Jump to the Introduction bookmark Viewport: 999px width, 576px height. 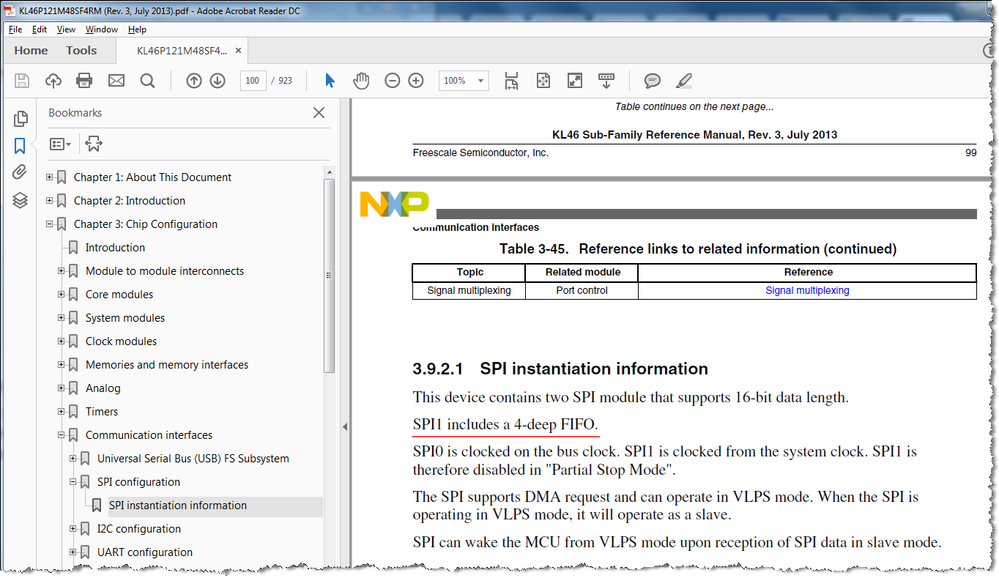[x=115, y=248]
